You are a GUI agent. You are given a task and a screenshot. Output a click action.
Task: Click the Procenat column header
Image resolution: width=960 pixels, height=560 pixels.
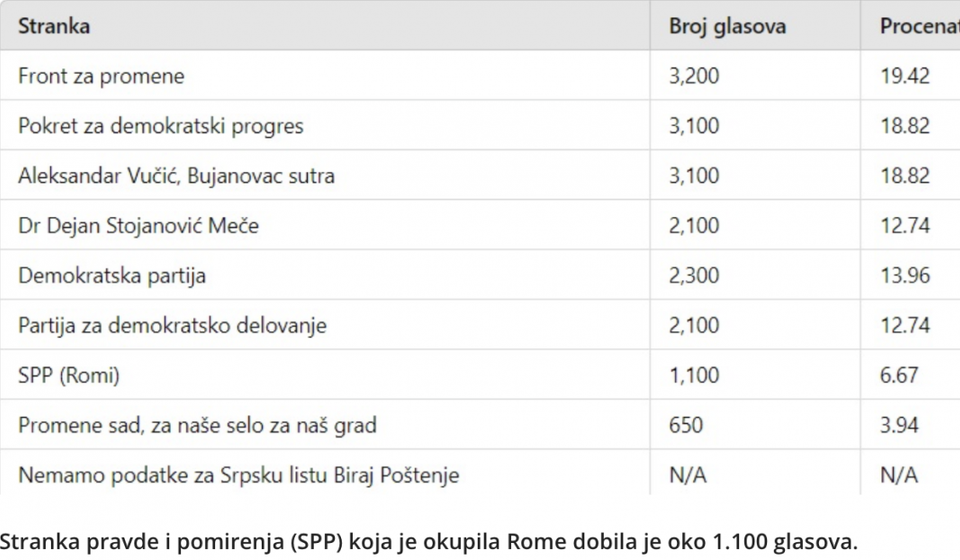[x=918, y=26]
